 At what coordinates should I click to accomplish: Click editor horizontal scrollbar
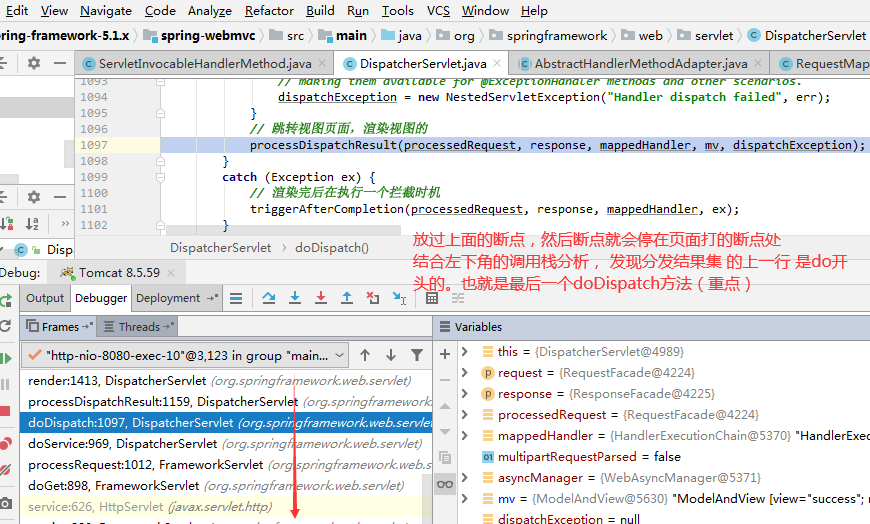[x=283, y=230]
